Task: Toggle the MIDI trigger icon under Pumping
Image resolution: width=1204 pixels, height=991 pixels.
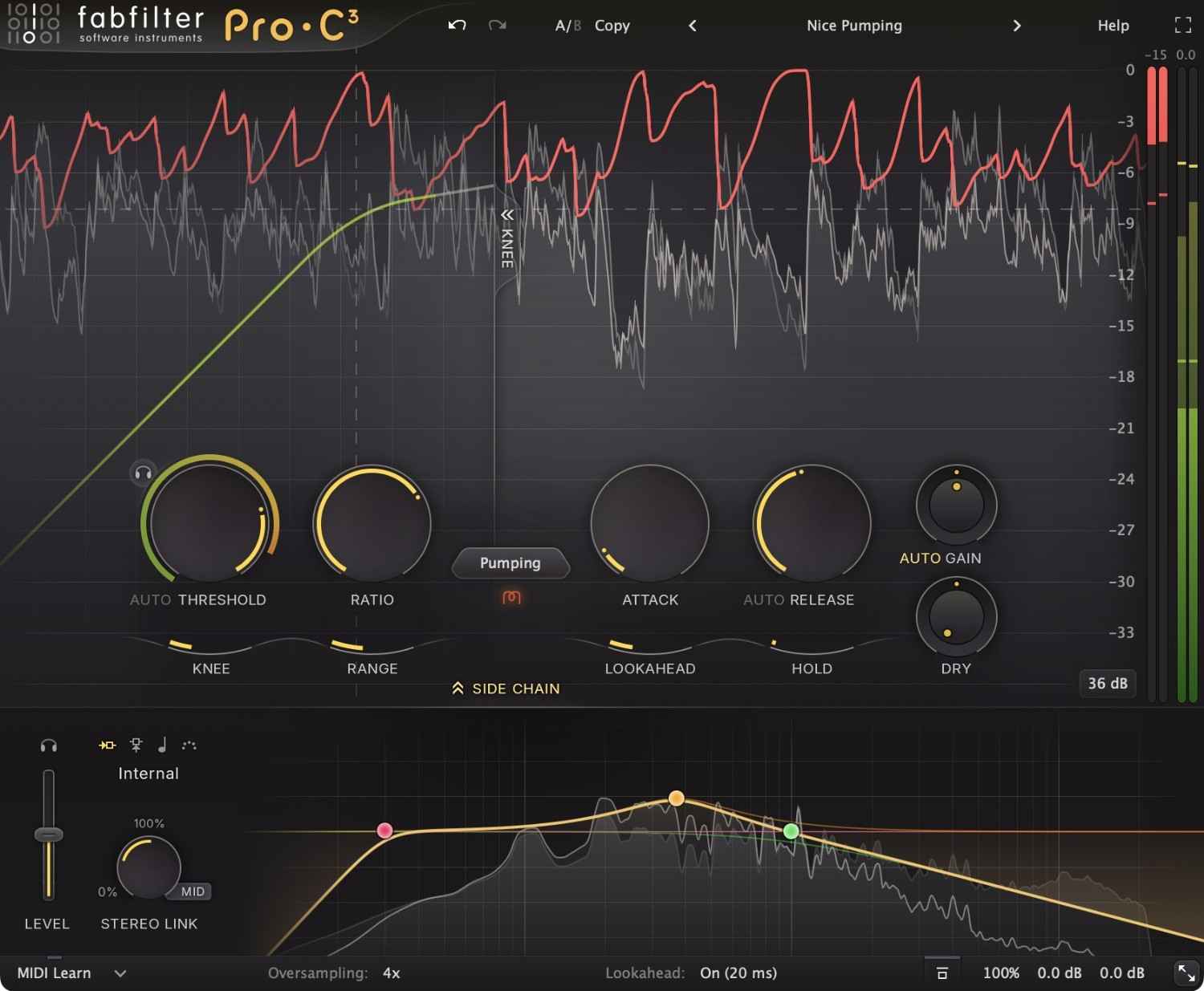Action: coord(511,597)
